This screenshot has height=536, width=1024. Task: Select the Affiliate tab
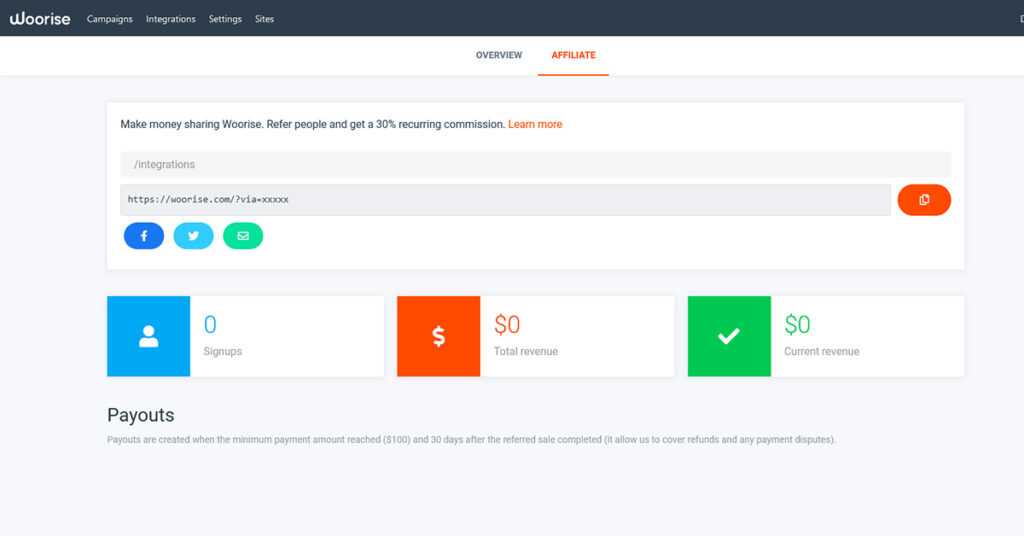click(x=573, y=55)
